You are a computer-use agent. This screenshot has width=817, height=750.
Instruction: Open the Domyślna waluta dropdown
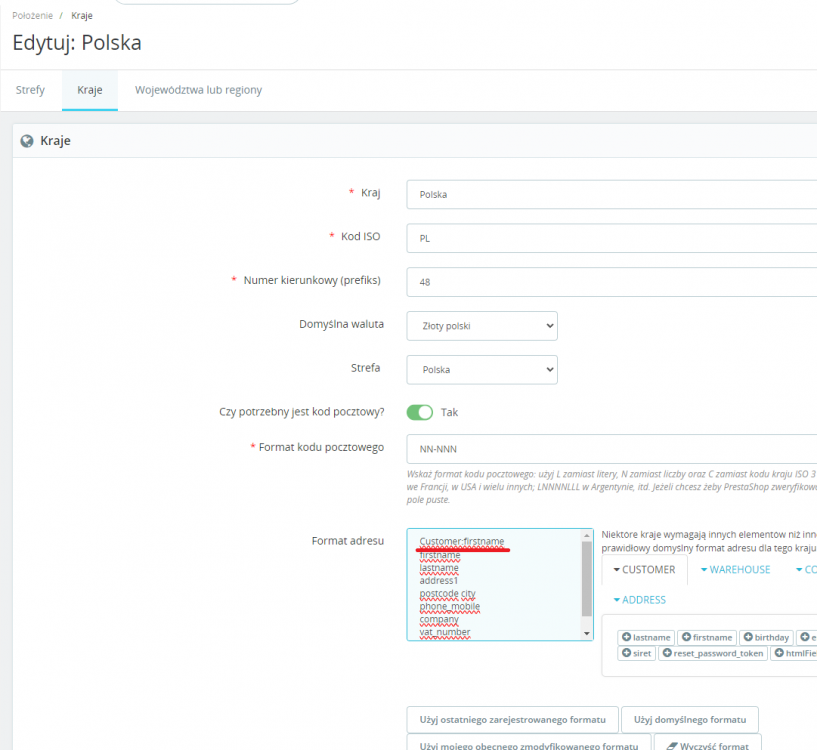482,326
